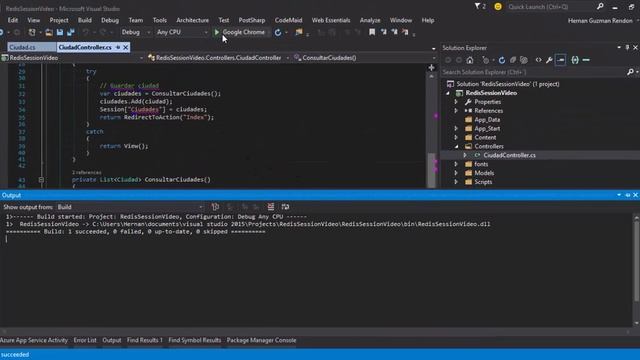Screen dimensions: 640x360
Task: Toggle bookmark icon in main toolbar
Action: click(372, 32)
